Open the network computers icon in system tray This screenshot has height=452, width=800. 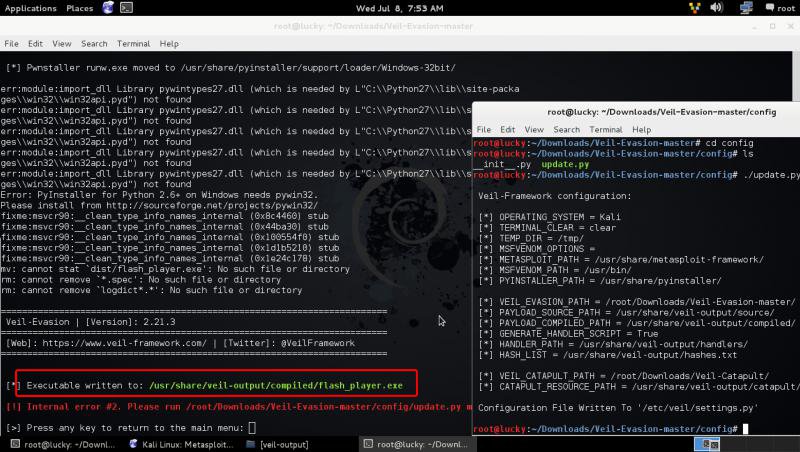tap(746, 8)
